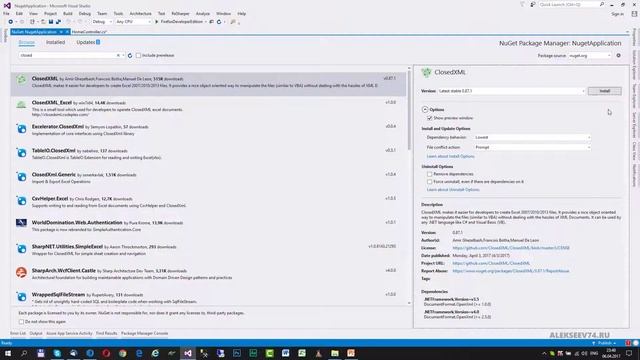Click the Save All toolbar icon
This screenshot has height=360, width=640.
(x=58, y=22)
